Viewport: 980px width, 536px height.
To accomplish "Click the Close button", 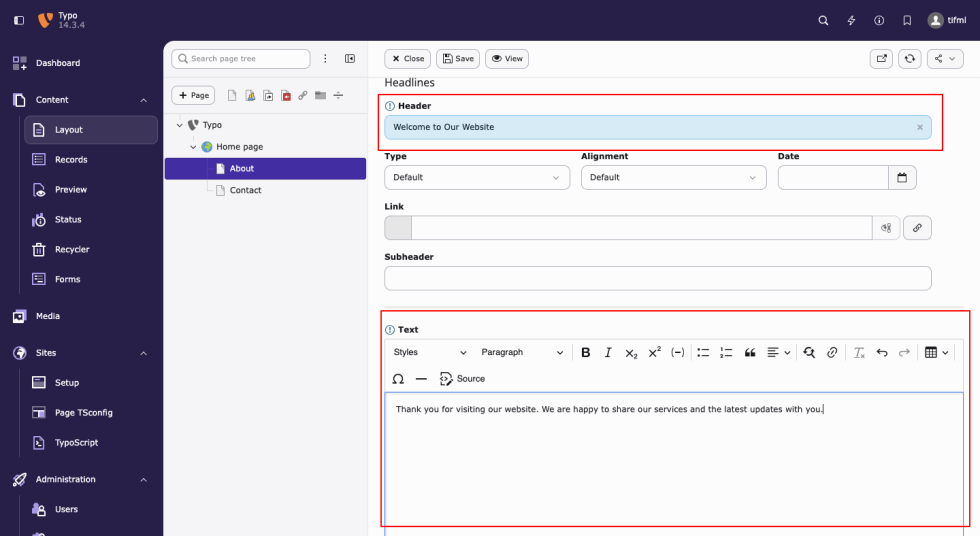I will (408, 59).
